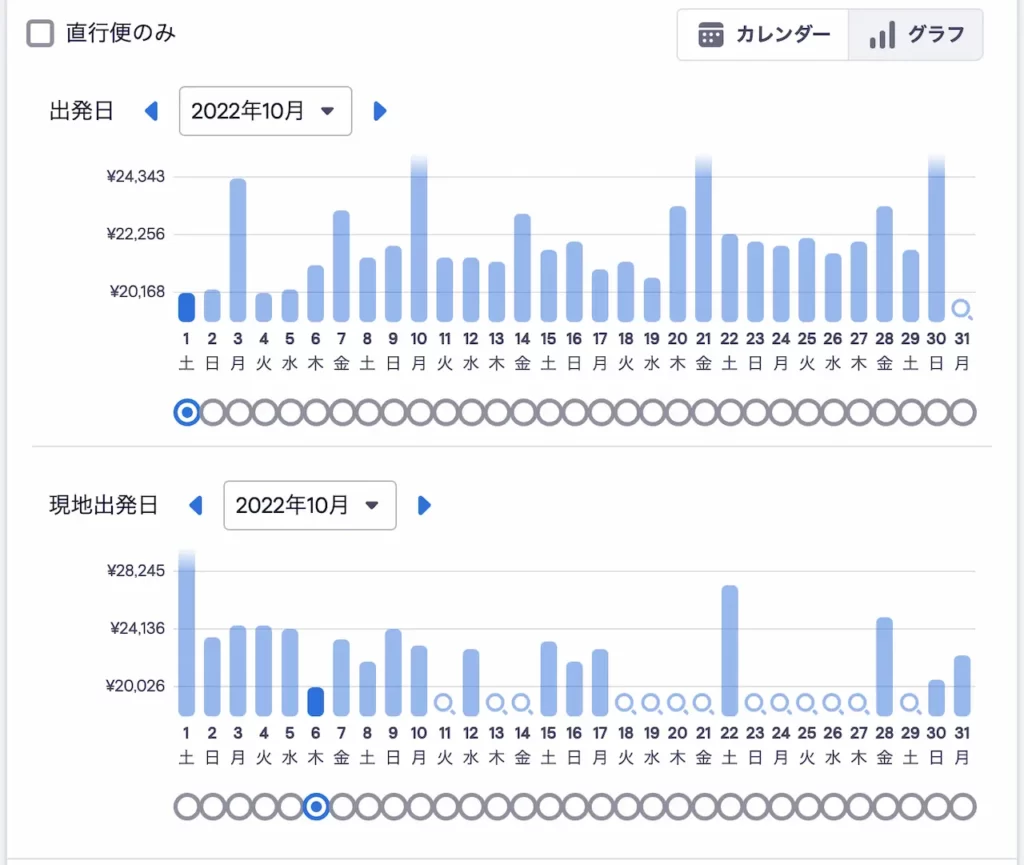
Task: Click 現地出発日 price bar for day 31
Action: 962,685
